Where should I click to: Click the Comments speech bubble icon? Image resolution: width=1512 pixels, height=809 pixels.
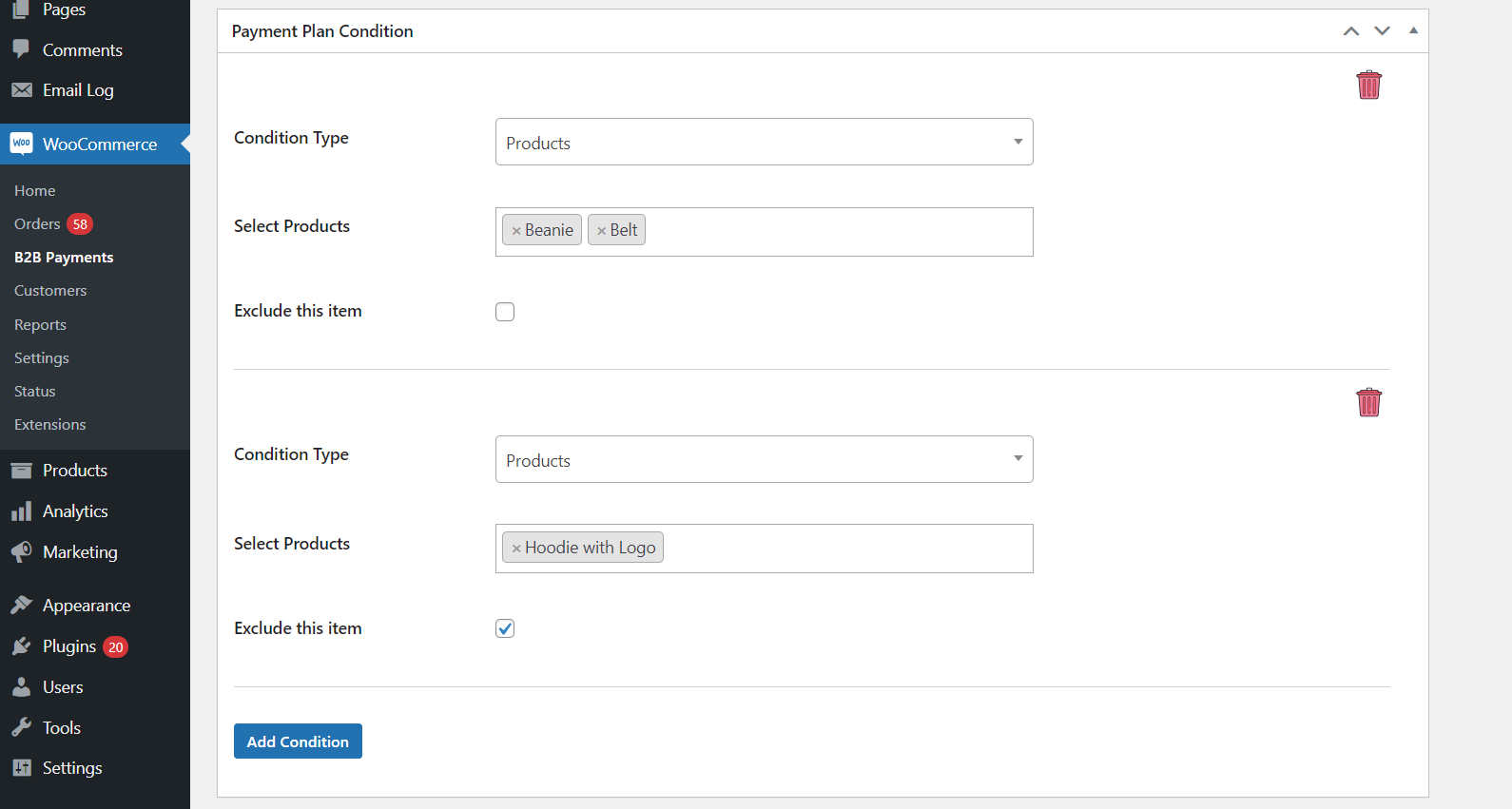click(x=21, y=48)
